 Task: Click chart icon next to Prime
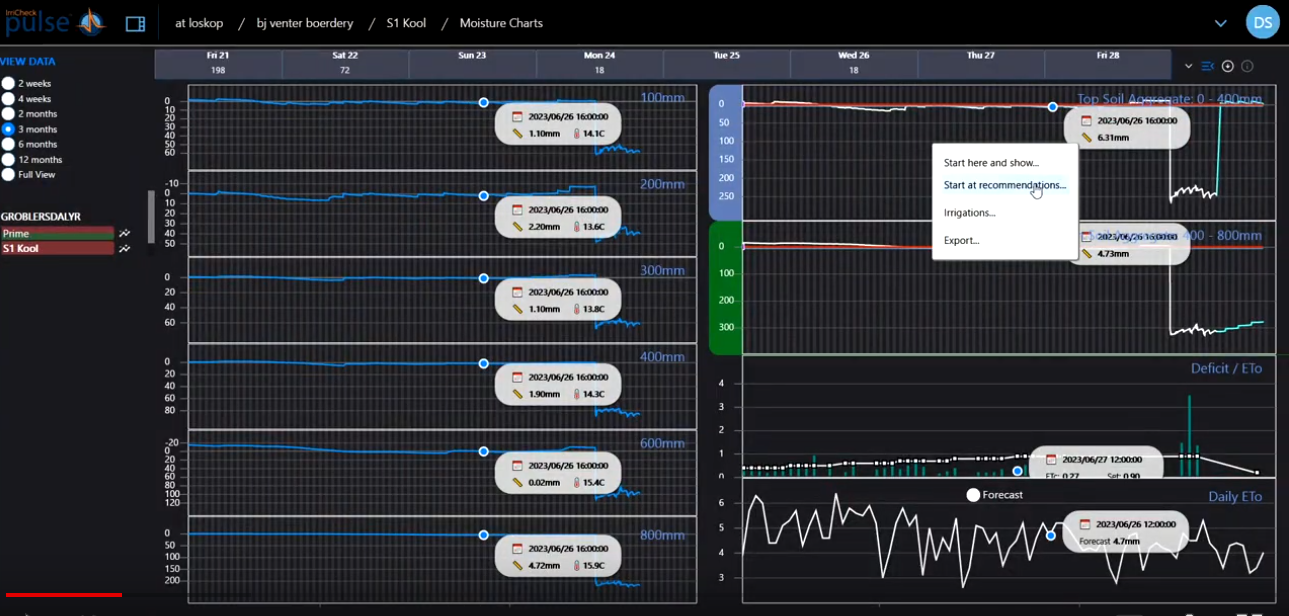125,233
